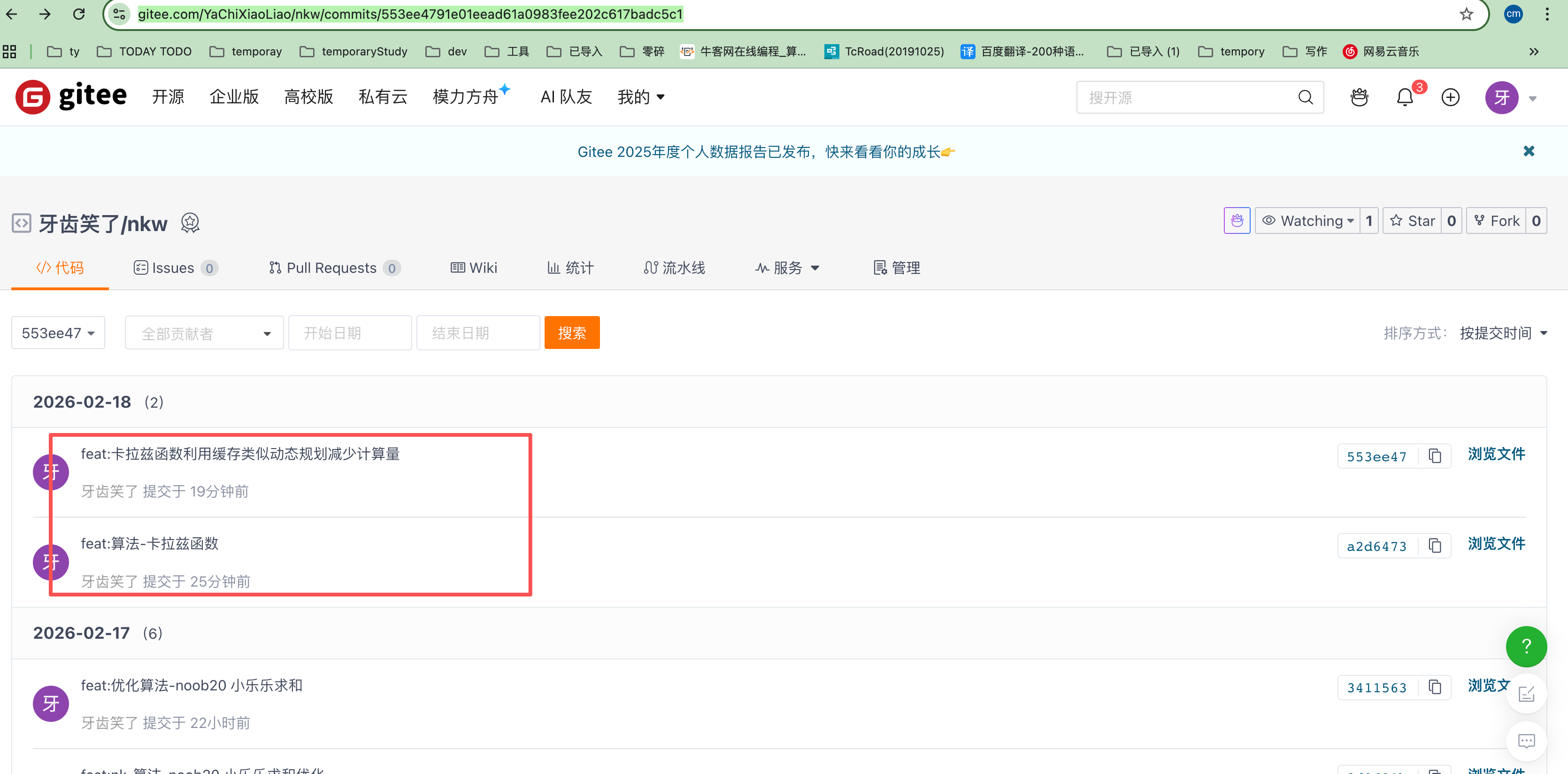Copy commit hash 553ee47
1568x774 pixels.
1435,456
